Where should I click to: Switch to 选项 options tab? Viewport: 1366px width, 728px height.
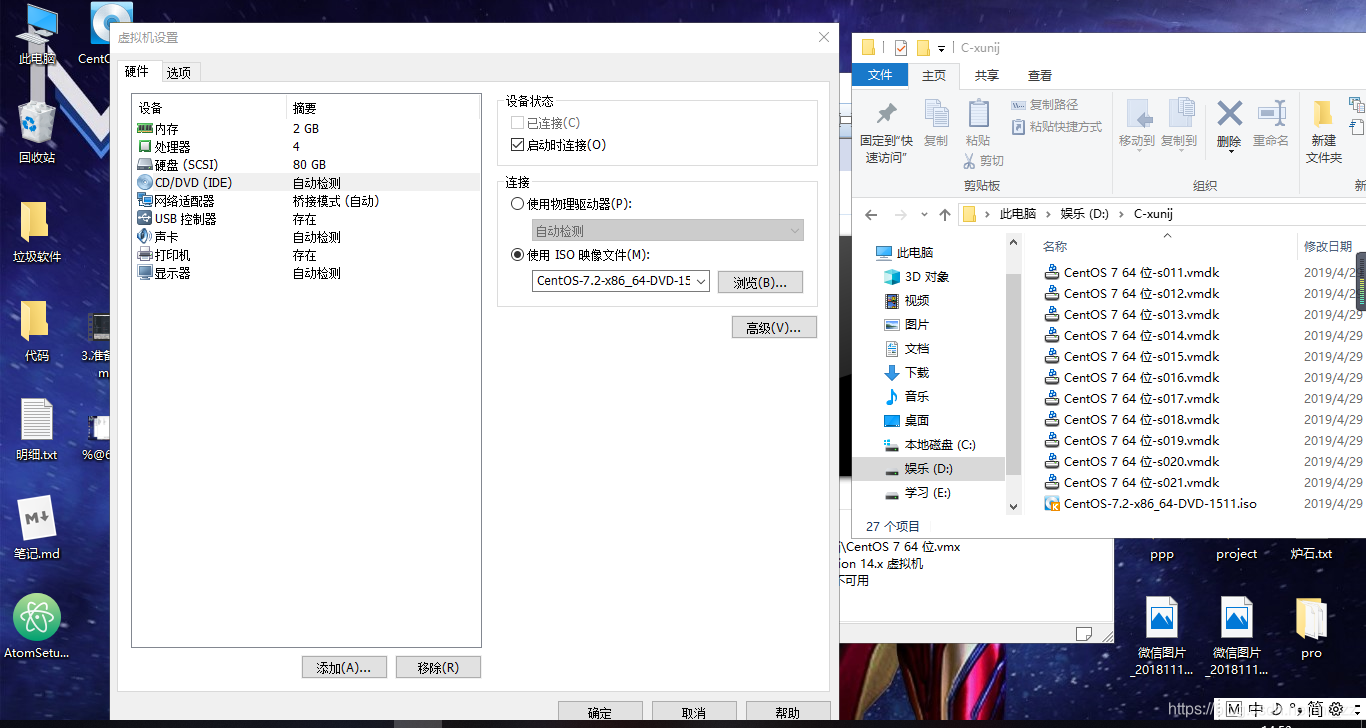(x=179, y=72)
